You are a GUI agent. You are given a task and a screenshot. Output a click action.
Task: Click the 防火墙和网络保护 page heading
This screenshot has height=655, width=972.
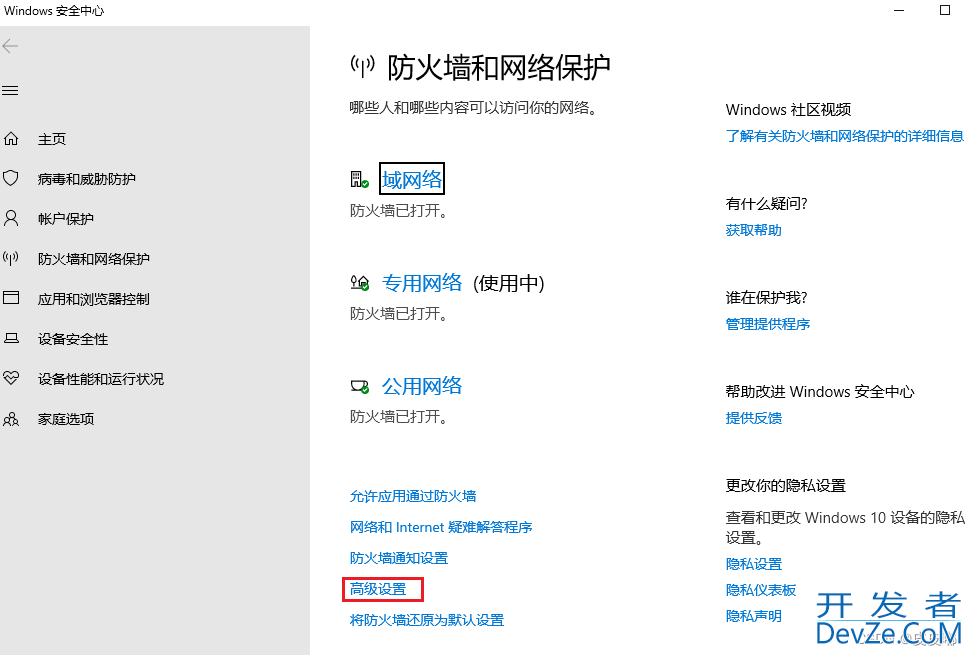[x=499, y=68]
